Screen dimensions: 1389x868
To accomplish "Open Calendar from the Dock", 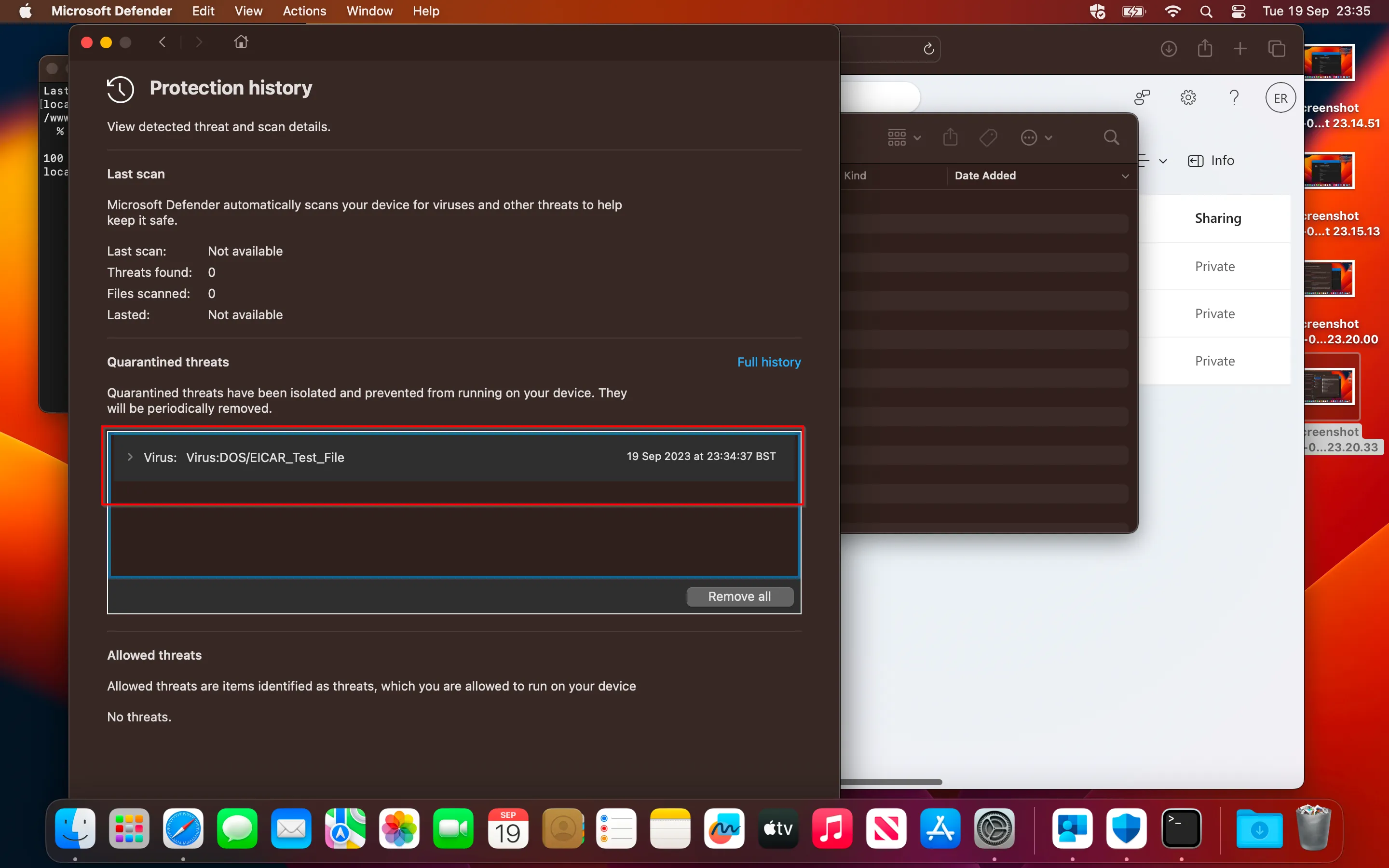I will click(x=507, y=828).
